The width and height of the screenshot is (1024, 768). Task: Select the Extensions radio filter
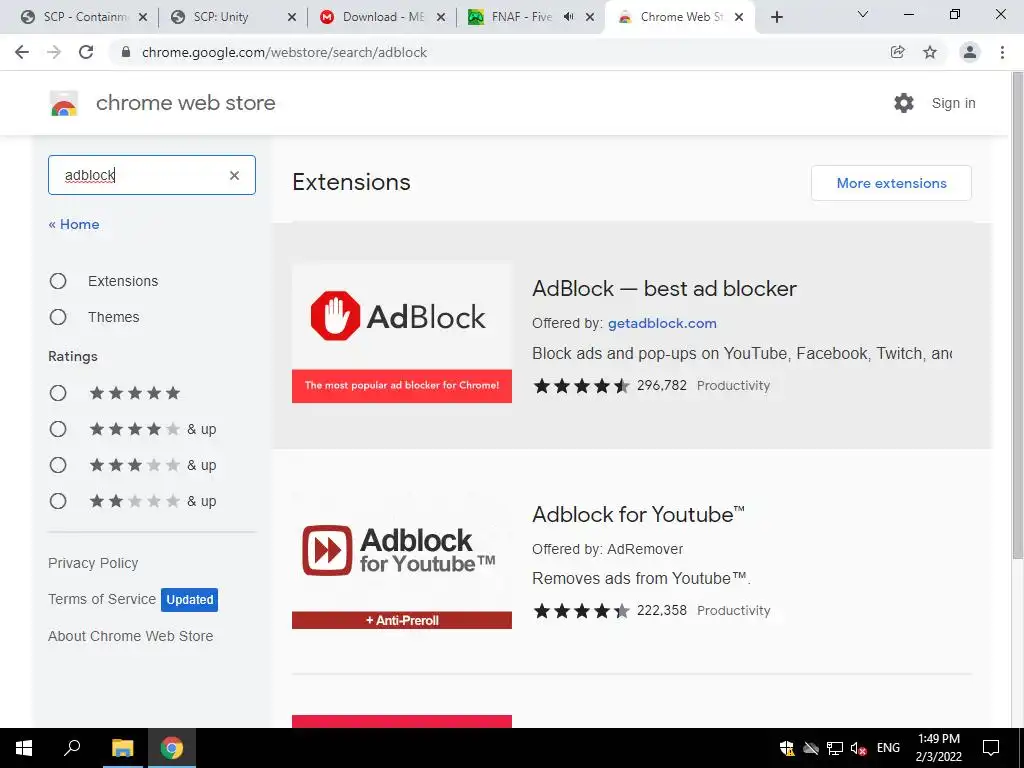58,281
